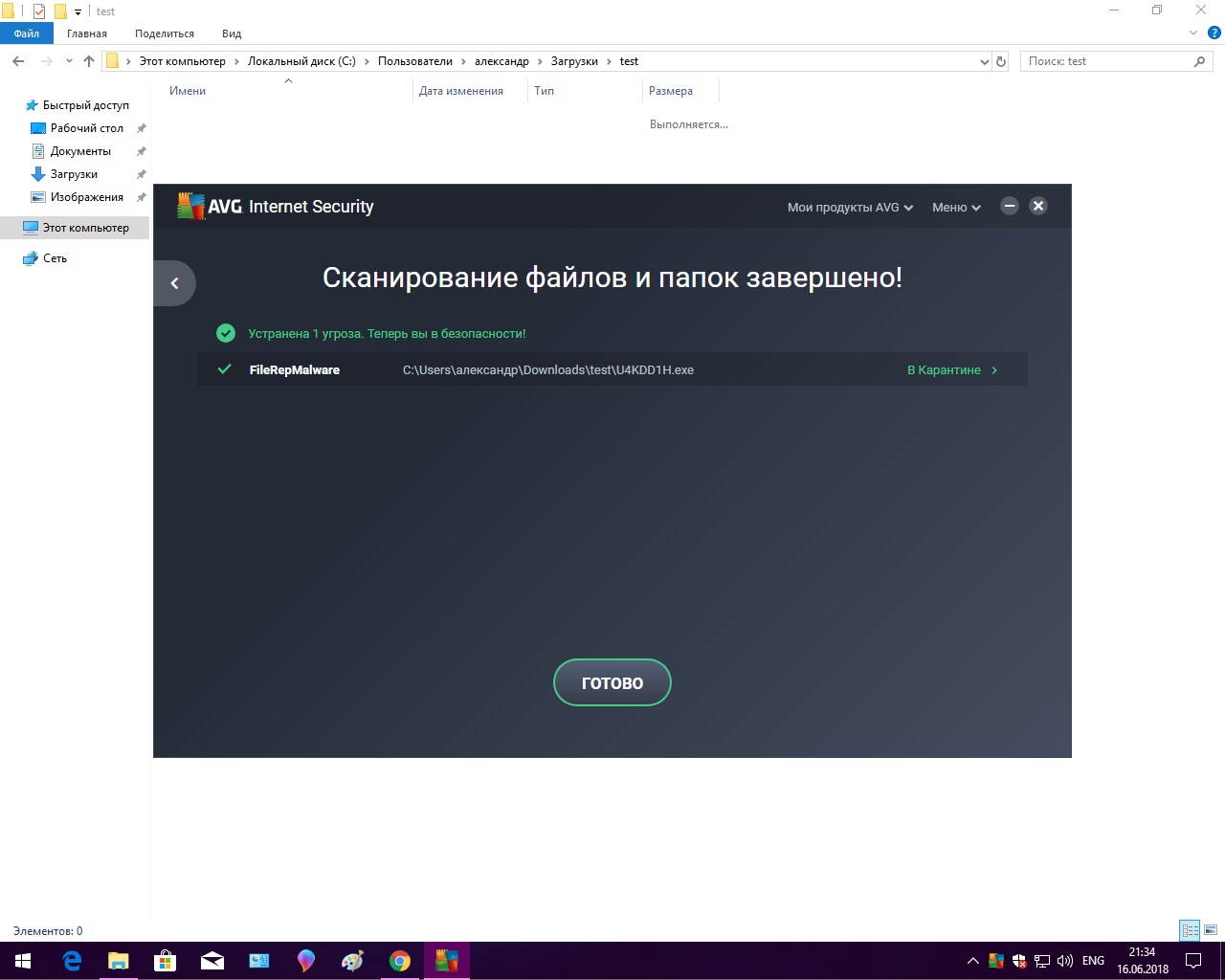Click the new folder icon in quick access toolbar
The height and width of the screenshot is (980, 1225).
60,11
